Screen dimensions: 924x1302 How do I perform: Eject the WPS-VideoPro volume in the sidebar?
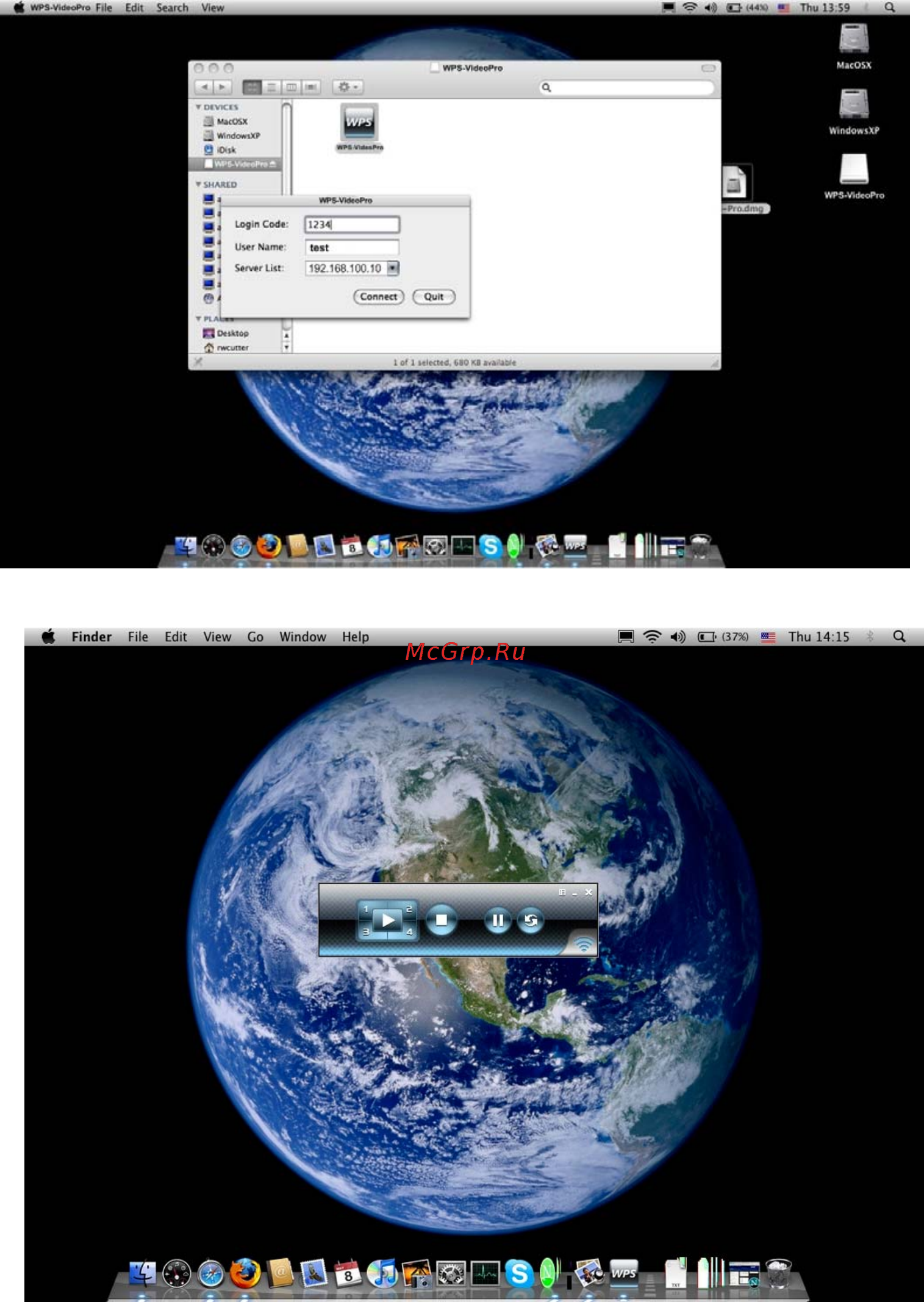click(273, 164)
